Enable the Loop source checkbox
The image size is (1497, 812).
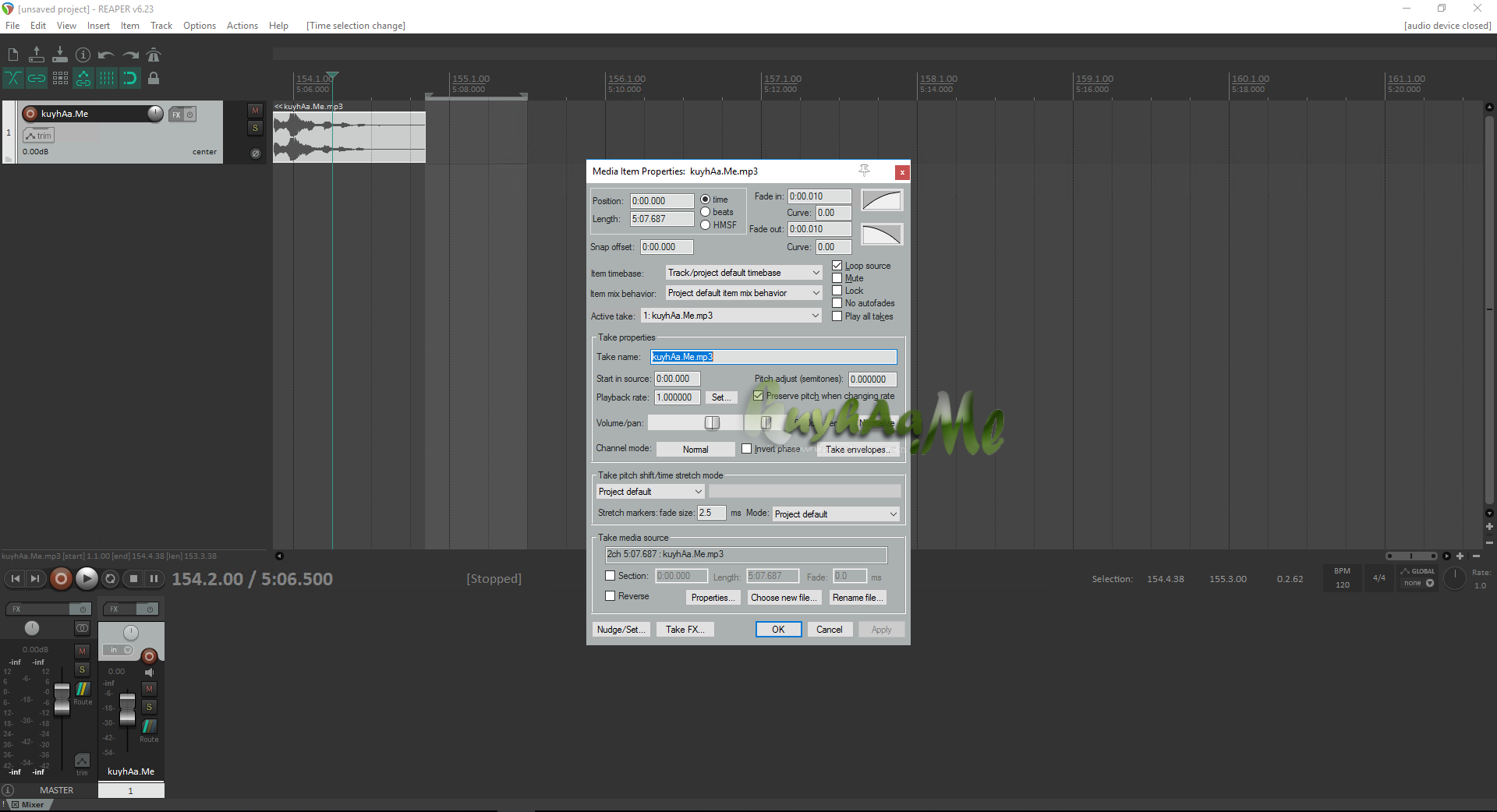click(x=837, y=266)
